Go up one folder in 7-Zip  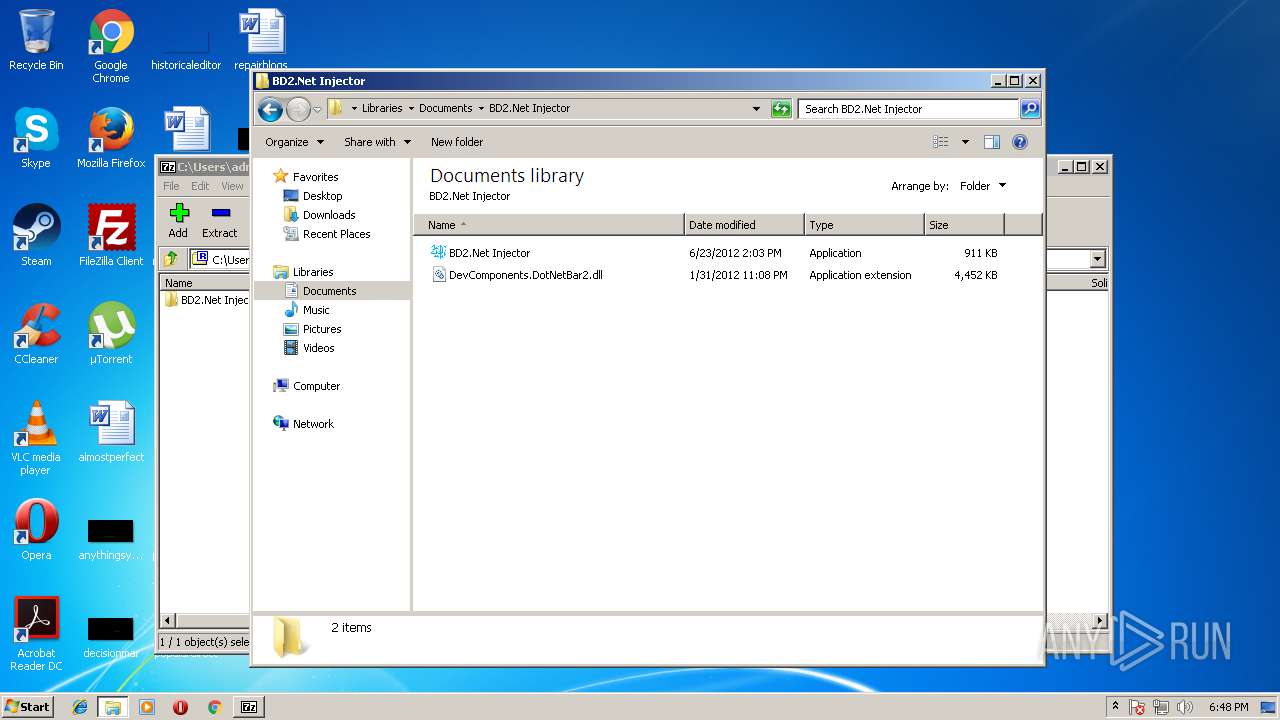coord(171,259)
